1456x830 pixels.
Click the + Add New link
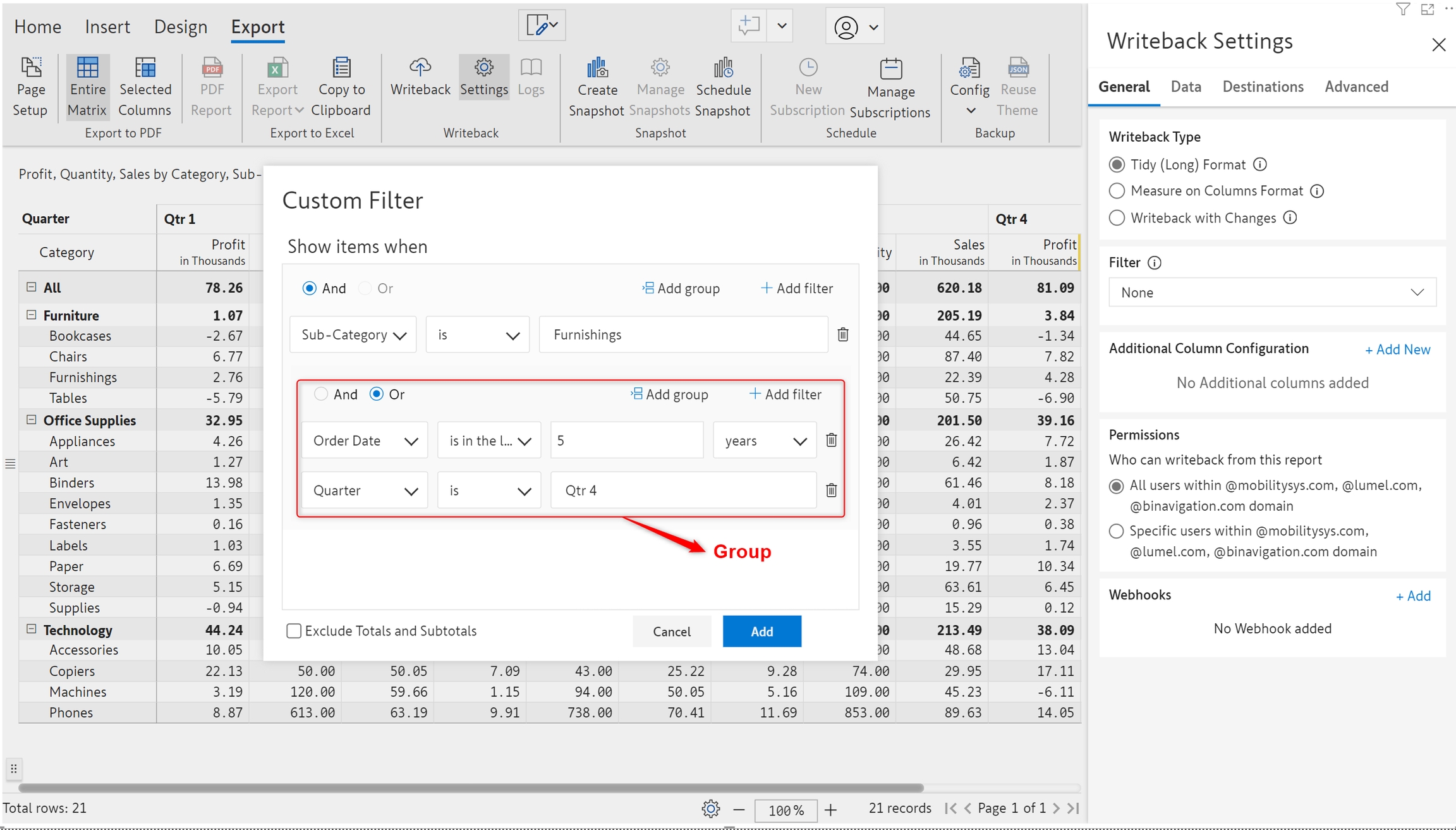click(1397, 350)
